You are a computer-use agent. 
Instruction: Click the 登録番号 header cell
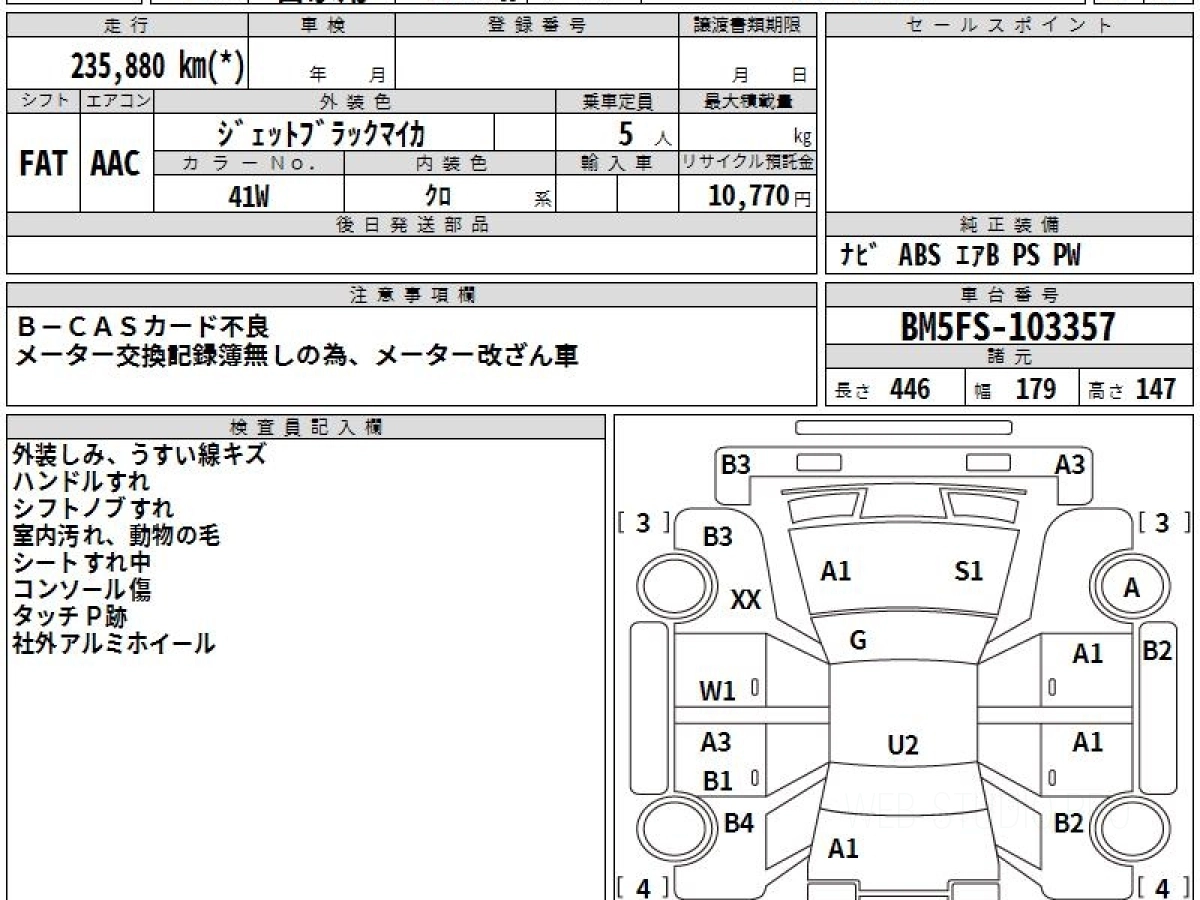point(537,26)
